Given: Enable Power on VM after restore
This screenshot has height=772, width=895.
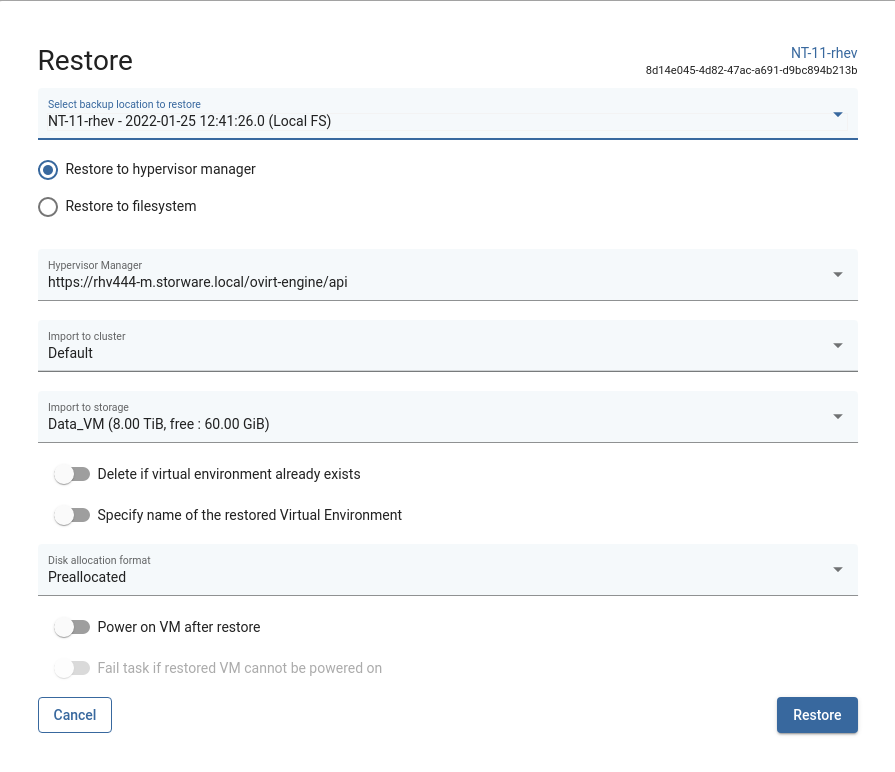Looking at the screenshot, I should point(72,627).
